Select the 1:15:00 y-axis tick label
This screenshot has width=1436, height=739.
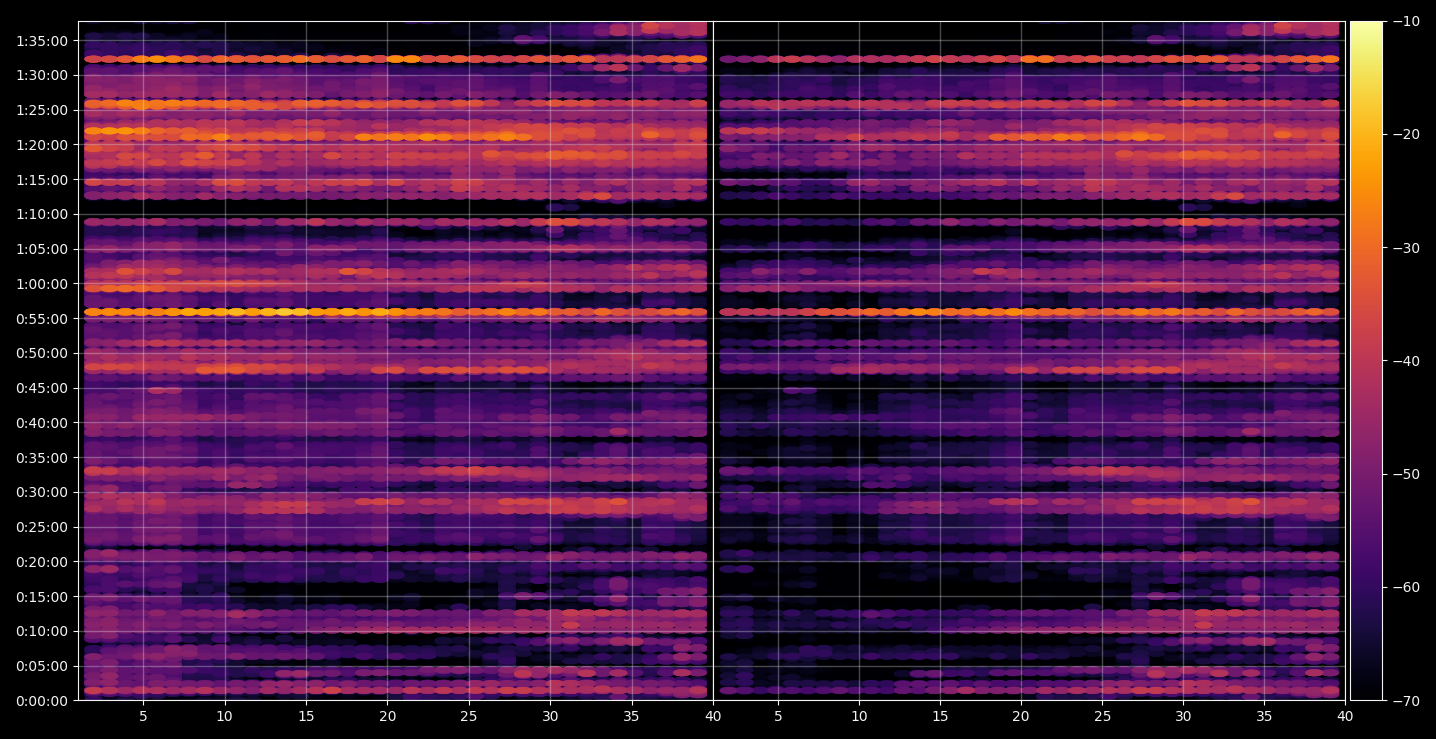tap(42, 180)
